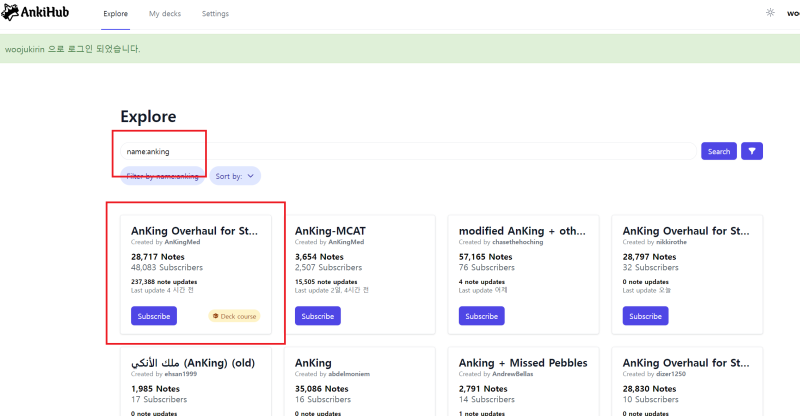Toggle the light/dark theme sun icon
The image size is (800, 416).
(x=770, y=14)
